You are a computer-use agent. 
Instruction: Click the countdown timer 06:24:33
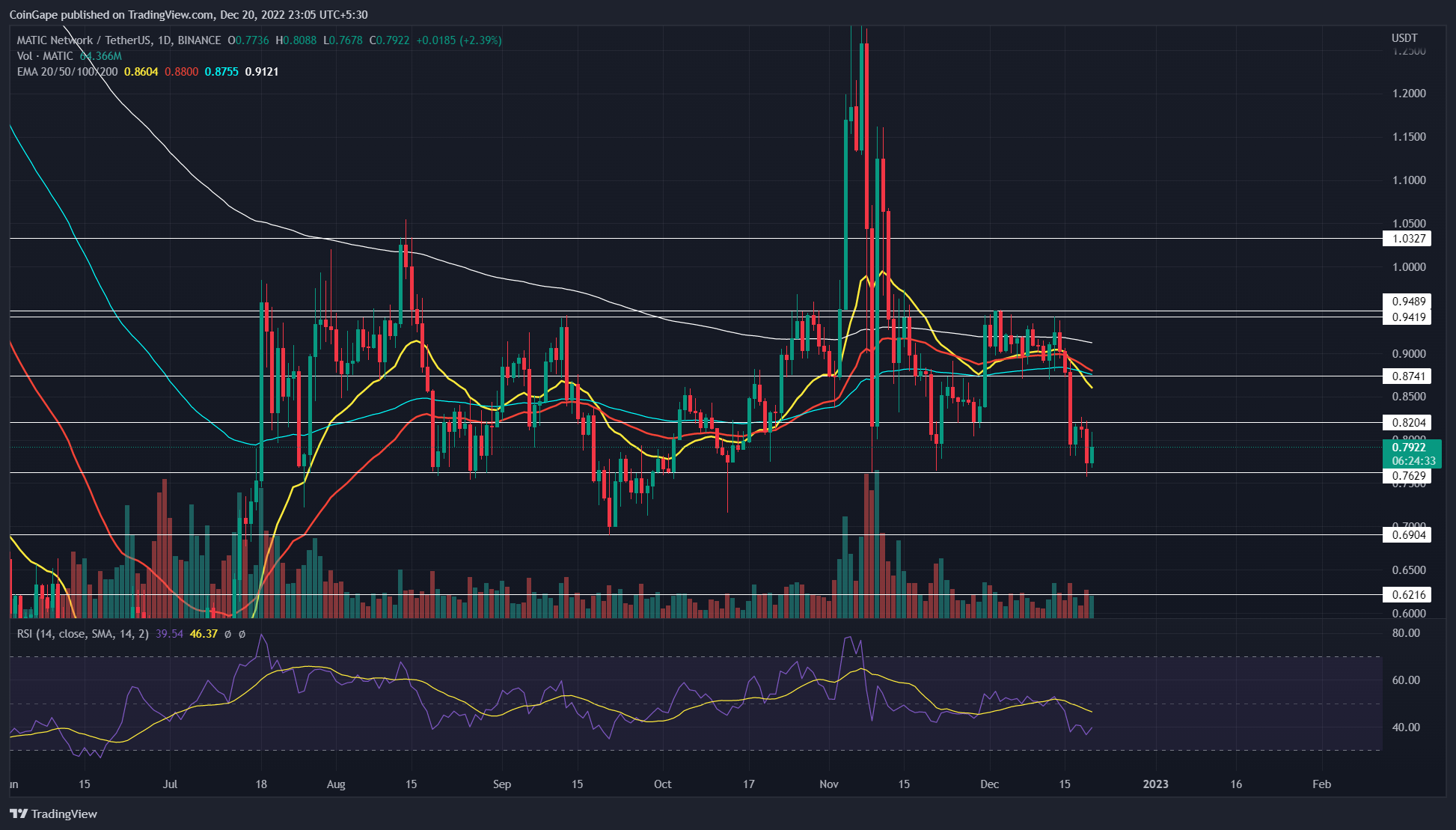coord(1413,461)
